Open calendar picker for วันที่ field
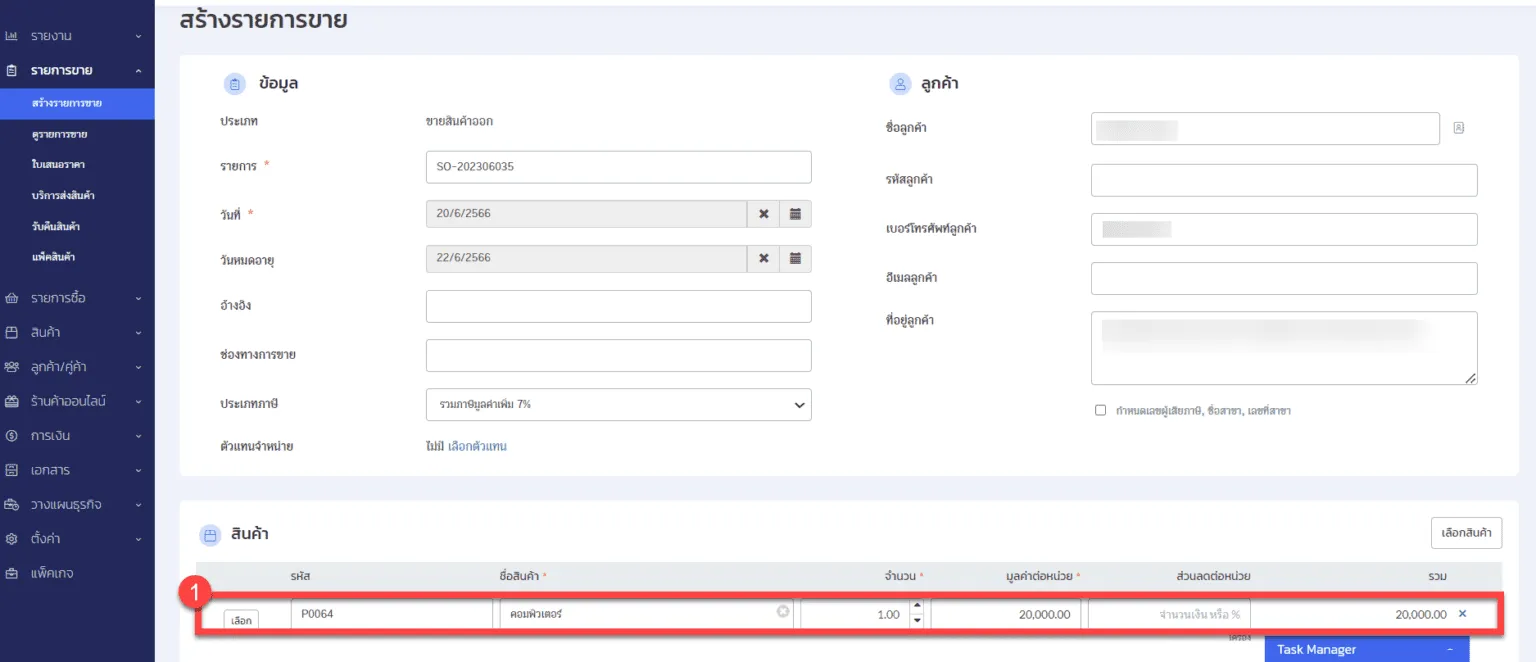Viewport: 1536px width, 662px height. click(795, 214)
